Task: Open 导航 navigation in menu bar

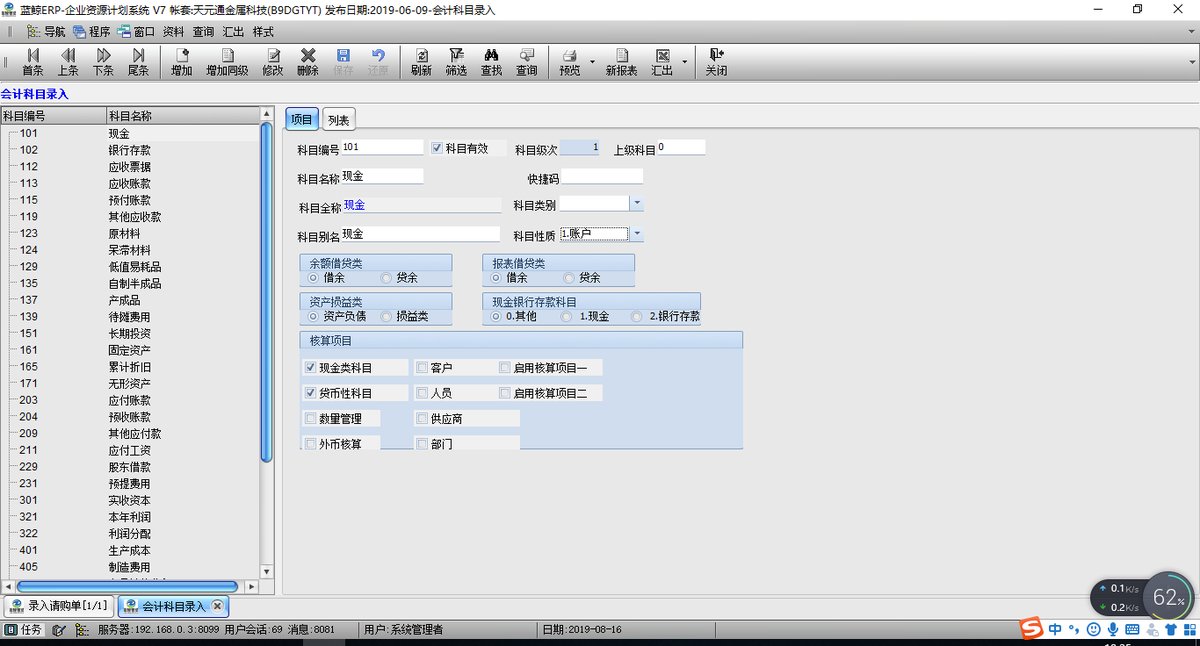Action: [46, 31]
